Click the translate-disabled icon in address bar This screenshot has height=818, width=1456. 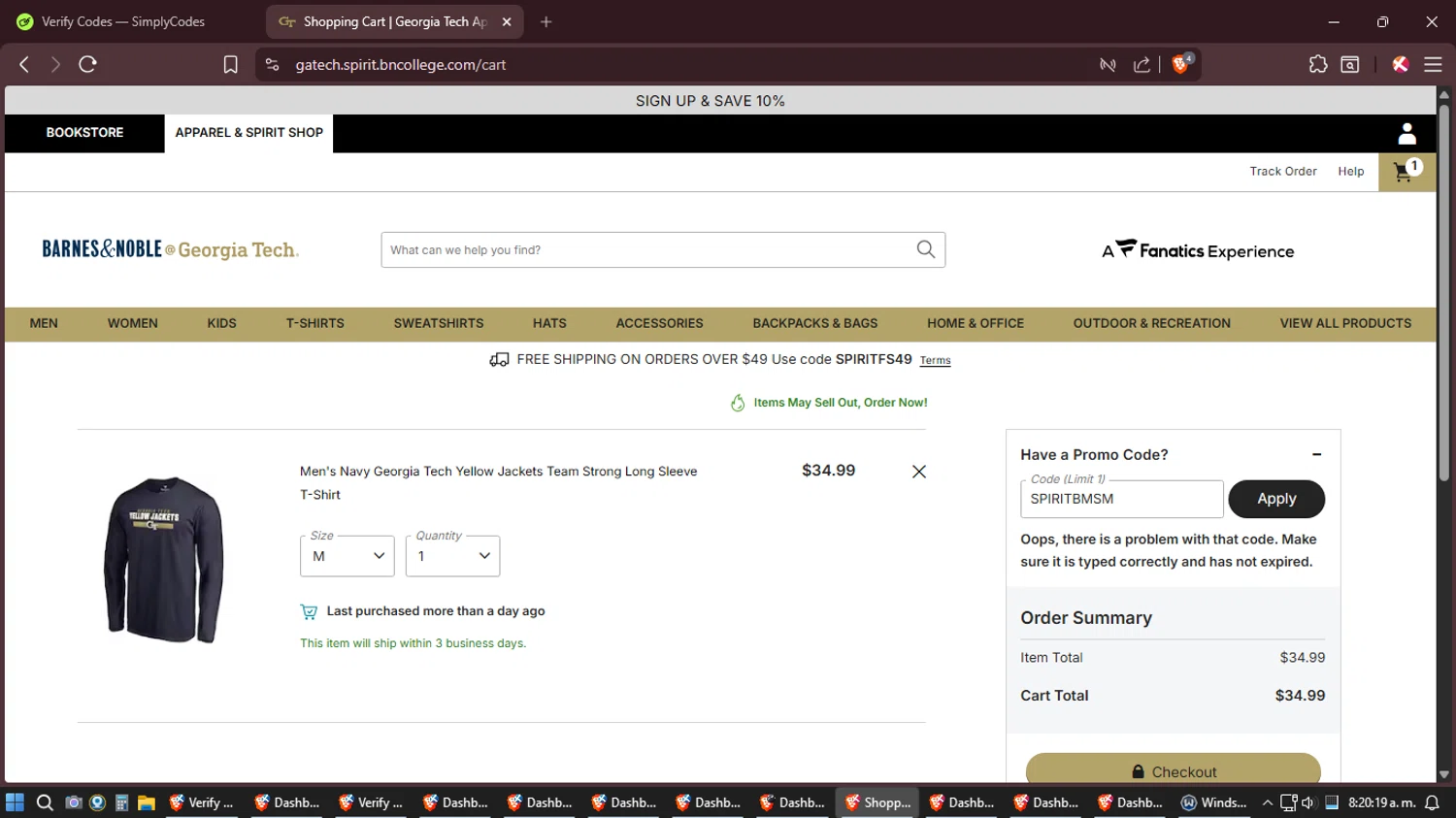point(1108,65)
